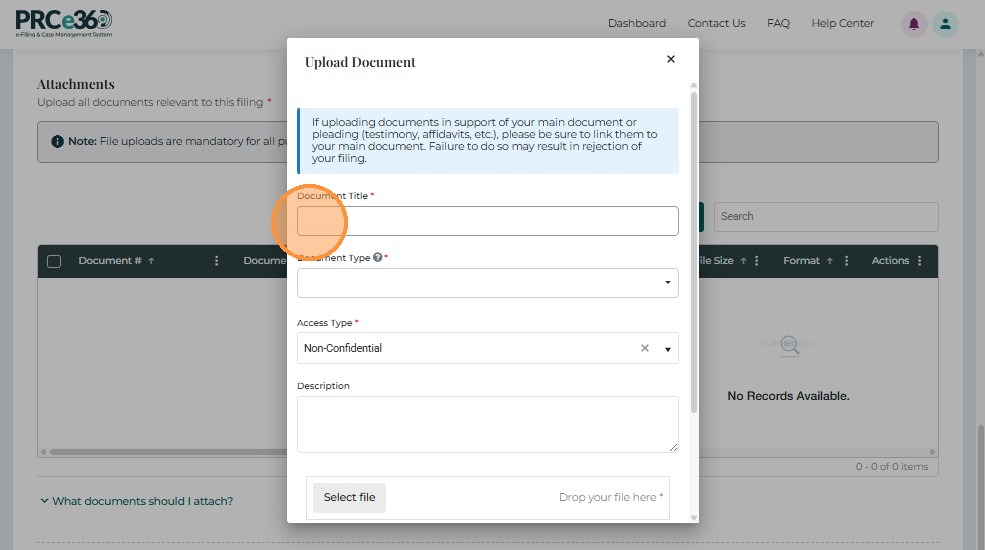This screenshot has height=550, width=985.
Task: Open Actions column menu dots
Action: pyautogui.click(x=920, y=261)
